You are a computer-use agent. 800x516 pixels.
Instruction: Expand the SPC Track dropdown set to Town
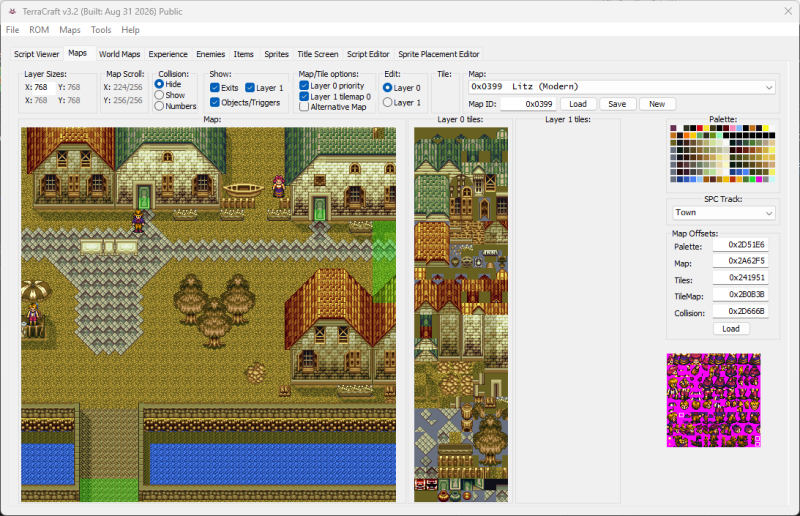723,213
